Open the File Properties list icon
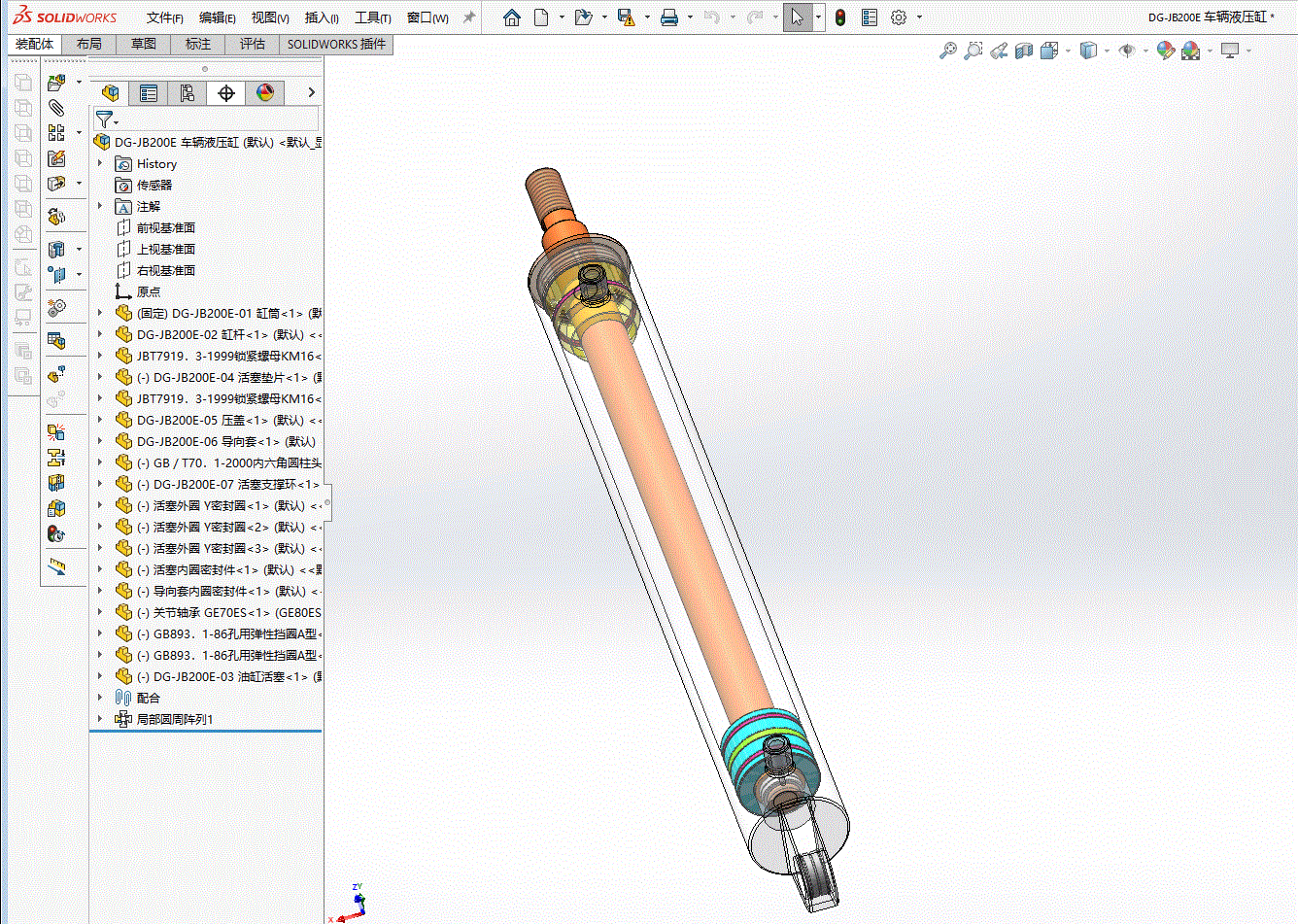The height and width of the screenshot is (924, 1298). (x=870, y=17)
